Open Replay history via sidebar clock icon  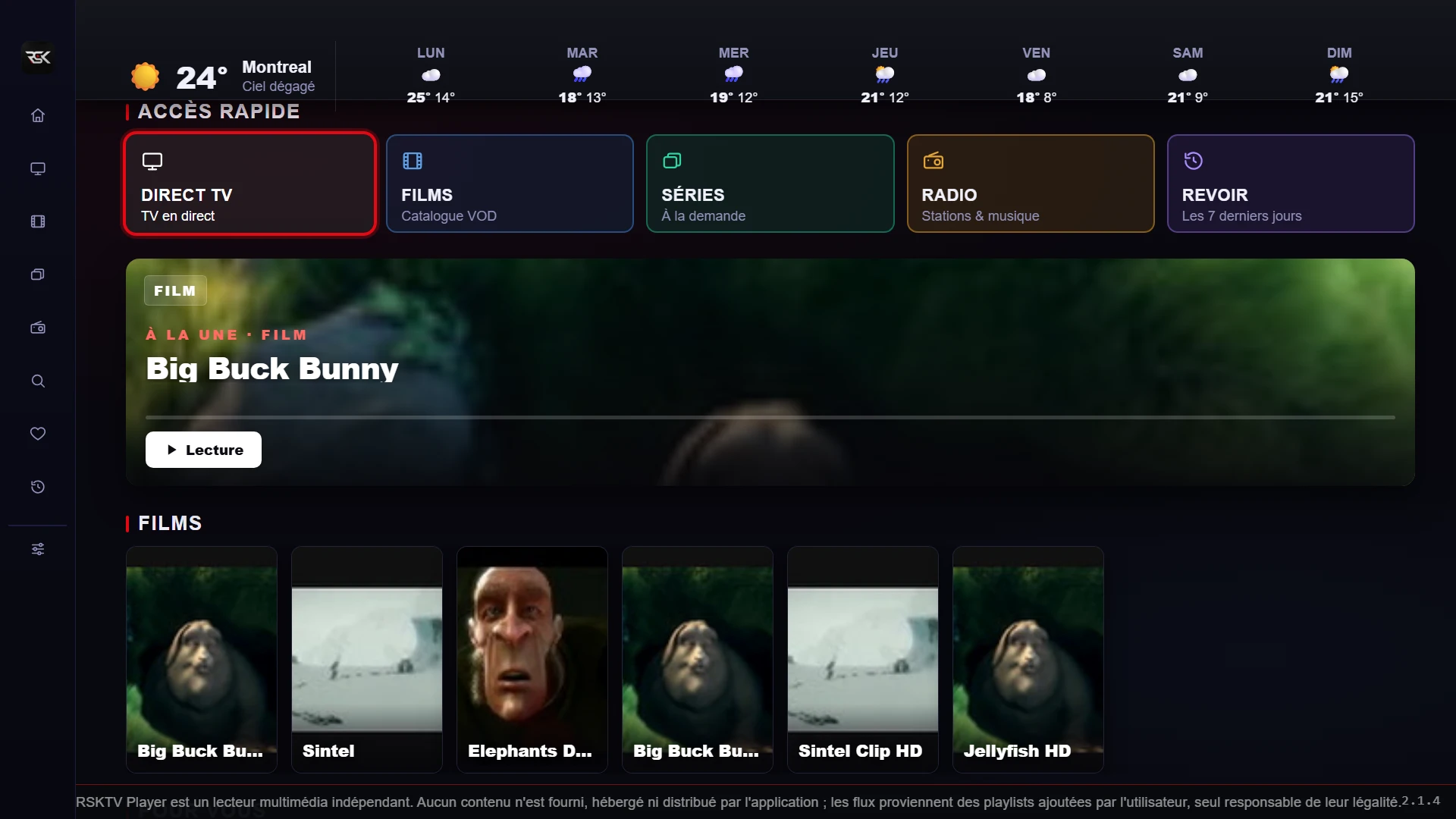(38, 487)
